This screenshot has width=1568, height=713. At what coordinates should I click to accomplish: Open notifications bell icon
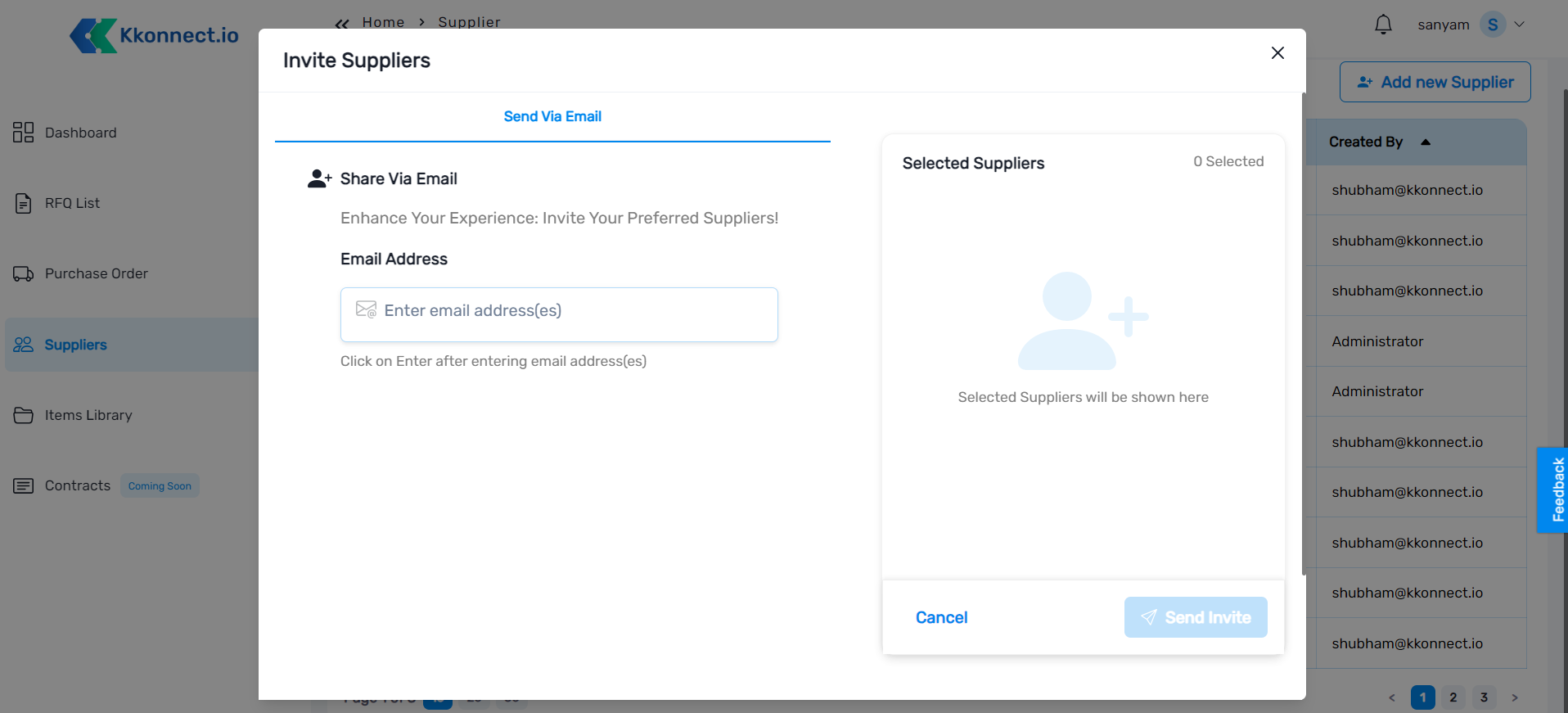tap(1383, 25)
